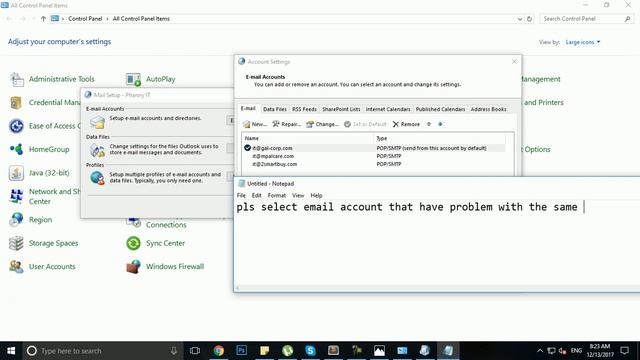Show hidden system tray icons

point(540,351)
